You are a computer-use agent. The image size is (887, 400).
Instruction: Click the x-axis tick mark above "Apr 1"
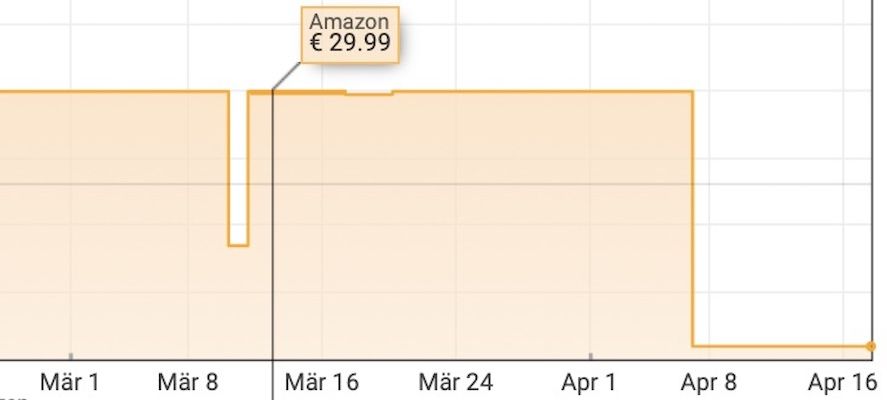[x=590, y=356]
